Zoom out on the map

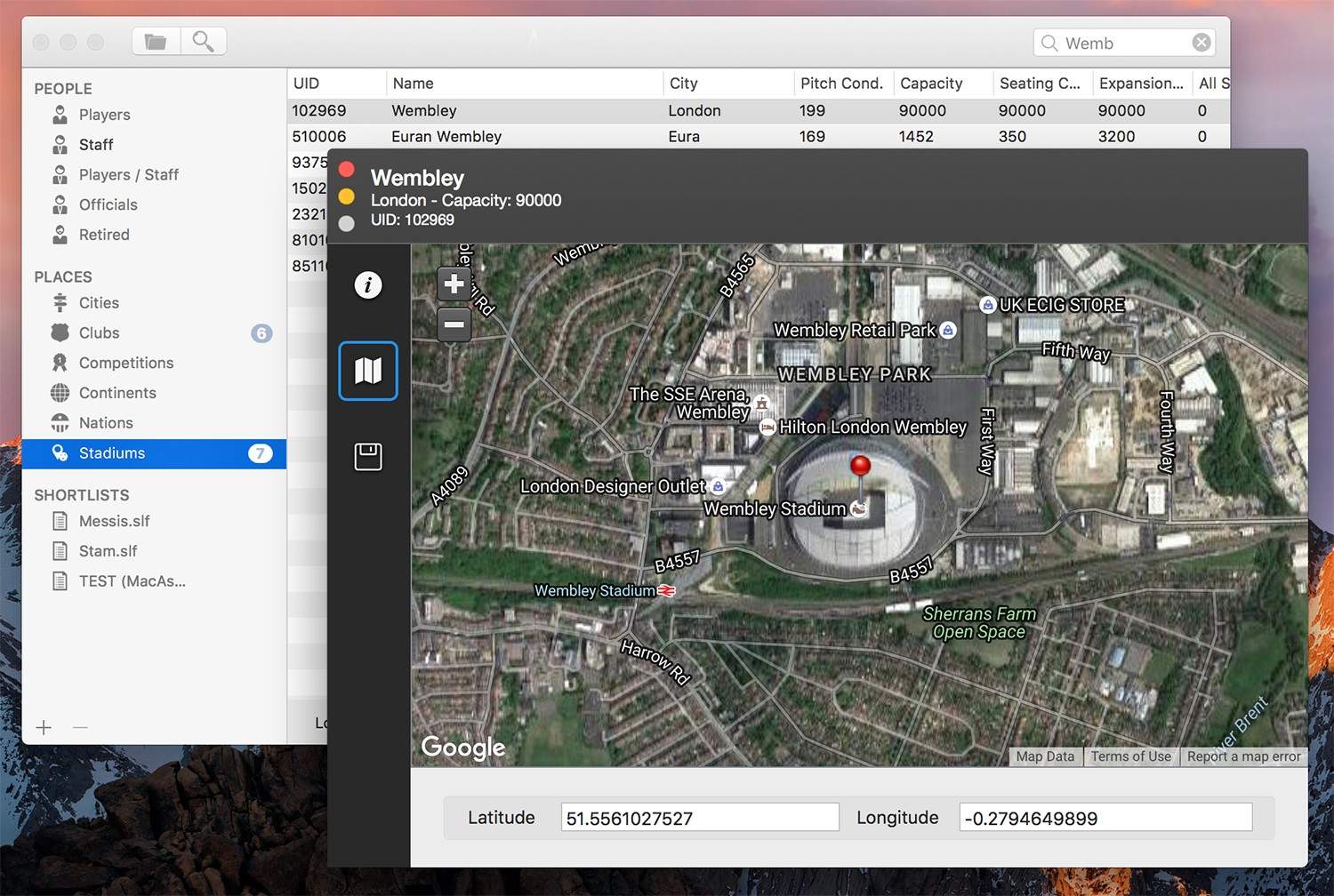point(454,324)
